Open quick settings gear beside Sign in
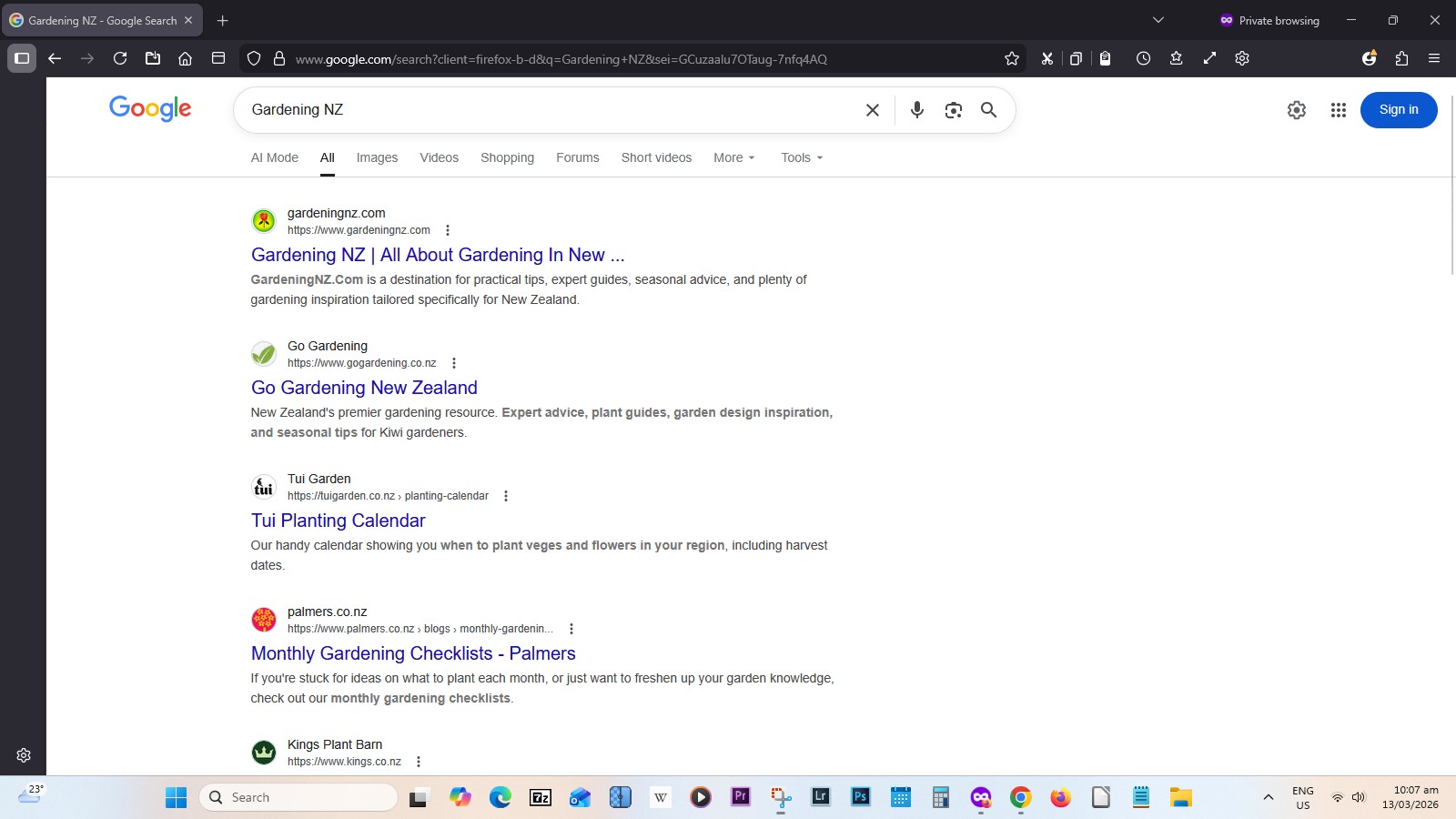This screenshot has width=1456, height=819. click(x=1296, y=109)
